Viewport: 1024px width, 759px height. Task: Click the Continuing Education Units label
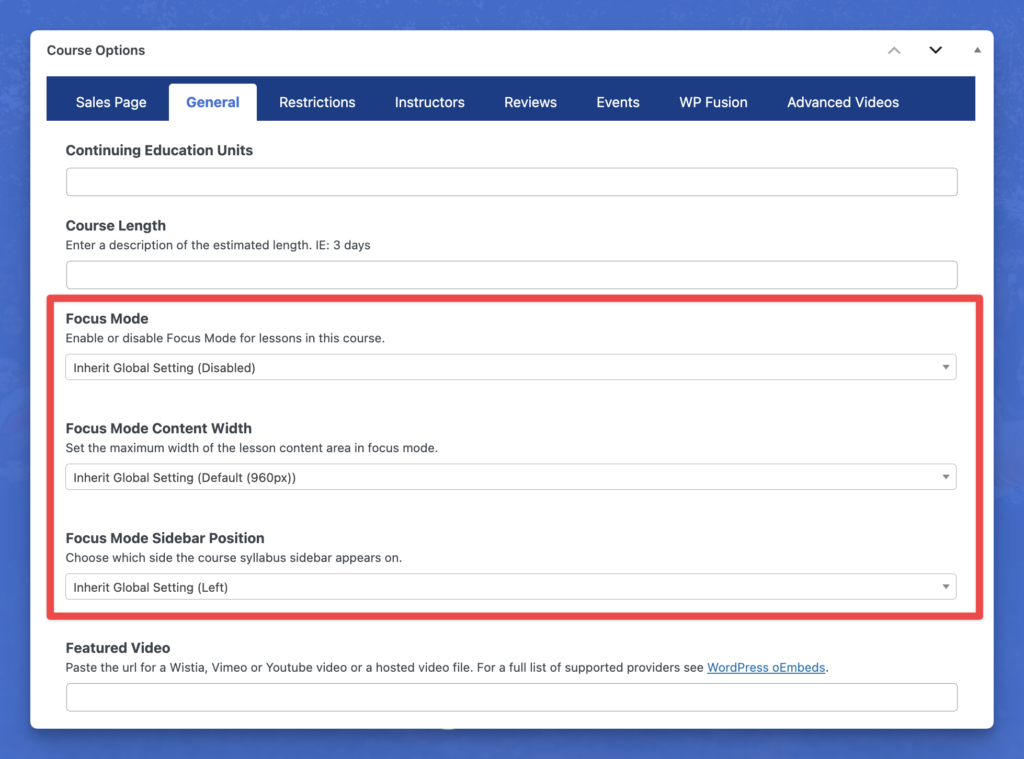point(159,150)
